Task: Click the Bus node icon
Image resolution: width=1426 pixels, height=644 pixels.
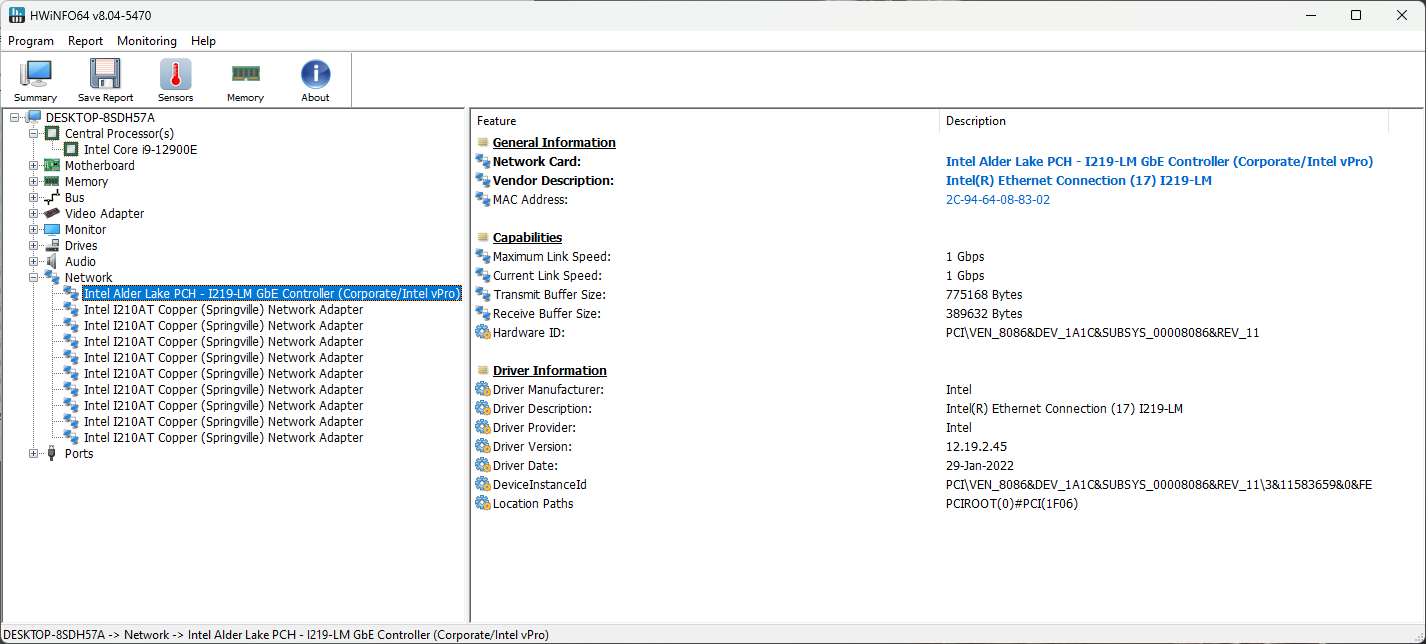Action: point(53,198)
